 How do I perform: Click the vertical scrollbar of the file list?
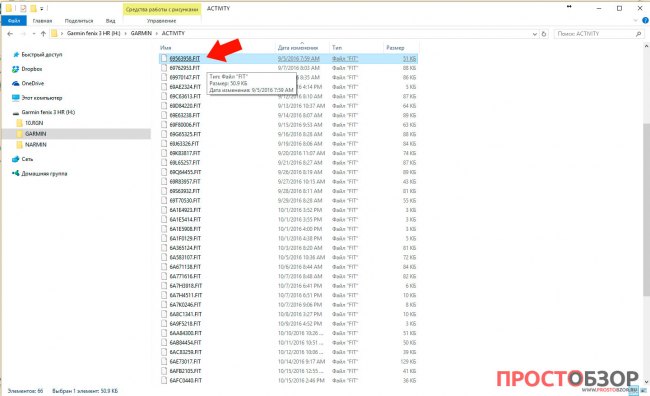coord(646,209)
